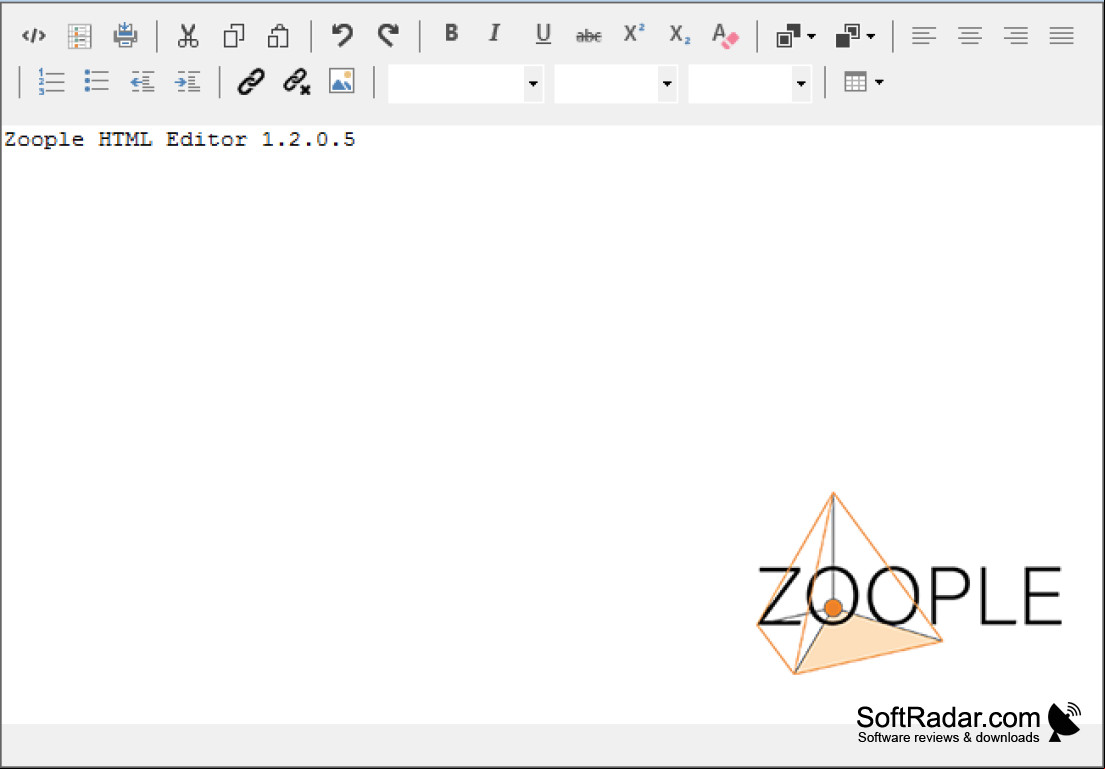Open the document properties icon
Image resolution: width=1105 pixels, height=769 pixels.
(x=80, y=35)
